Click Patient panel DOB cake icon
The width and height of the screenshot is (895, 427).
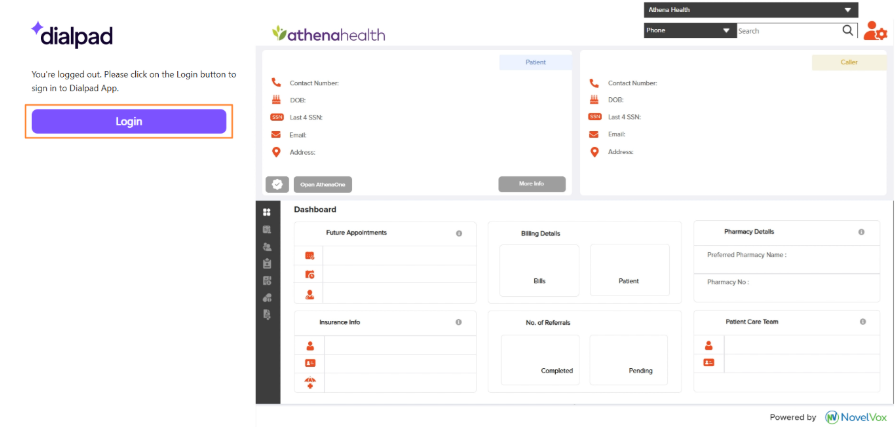[x=276, y=100]
